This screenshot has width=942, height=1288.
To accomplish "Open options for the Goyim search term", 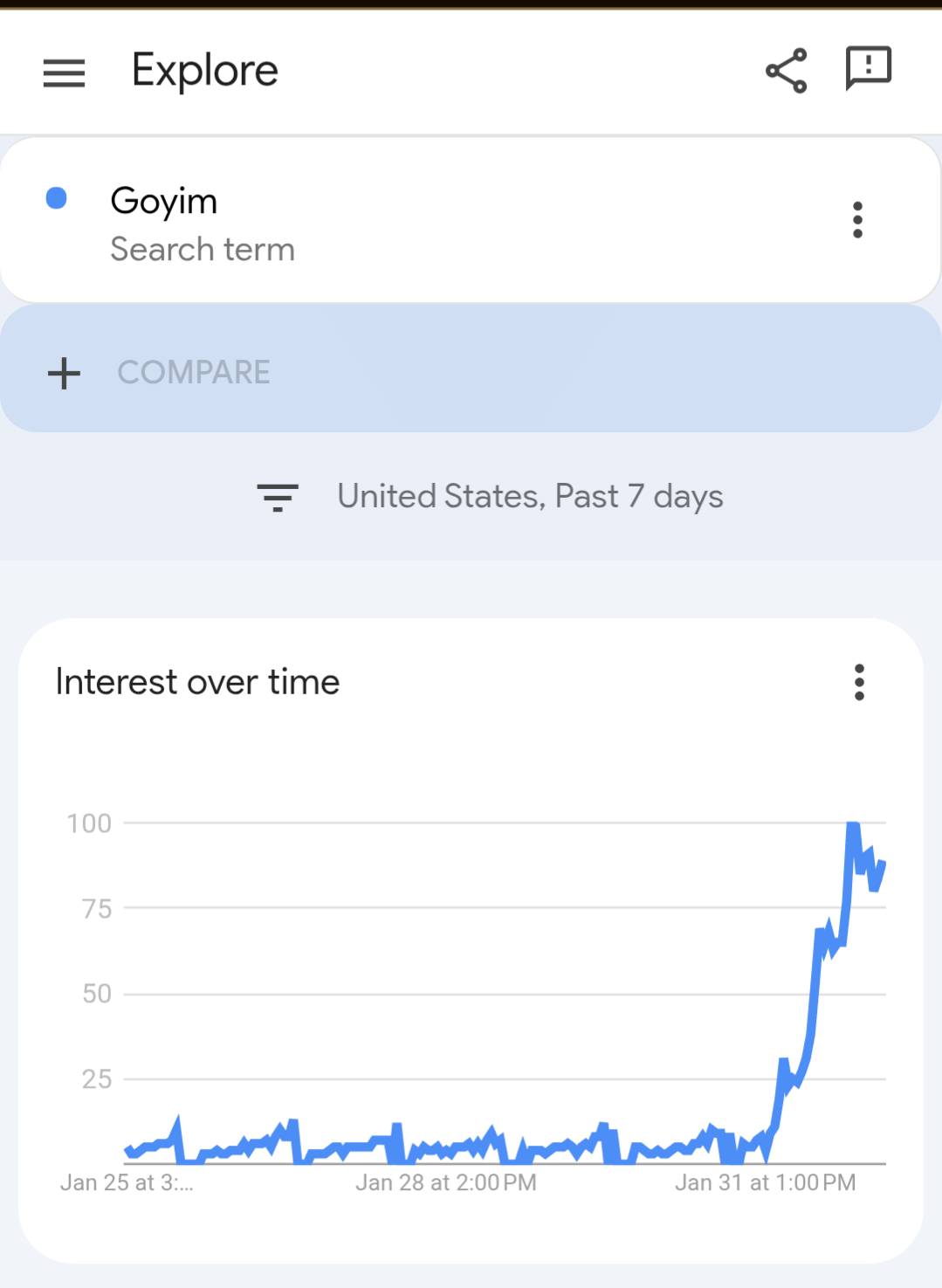I will (857, 220).
